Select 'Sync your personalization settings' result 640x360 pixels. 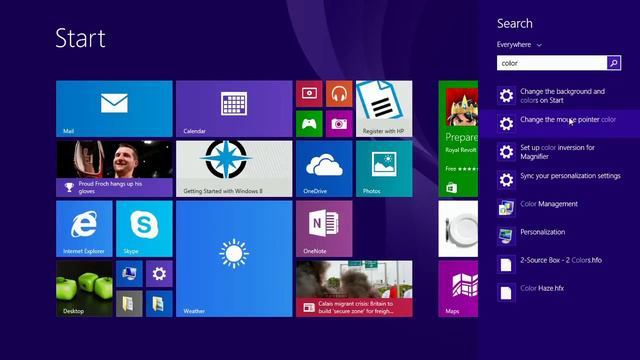[x=559, y=180]
